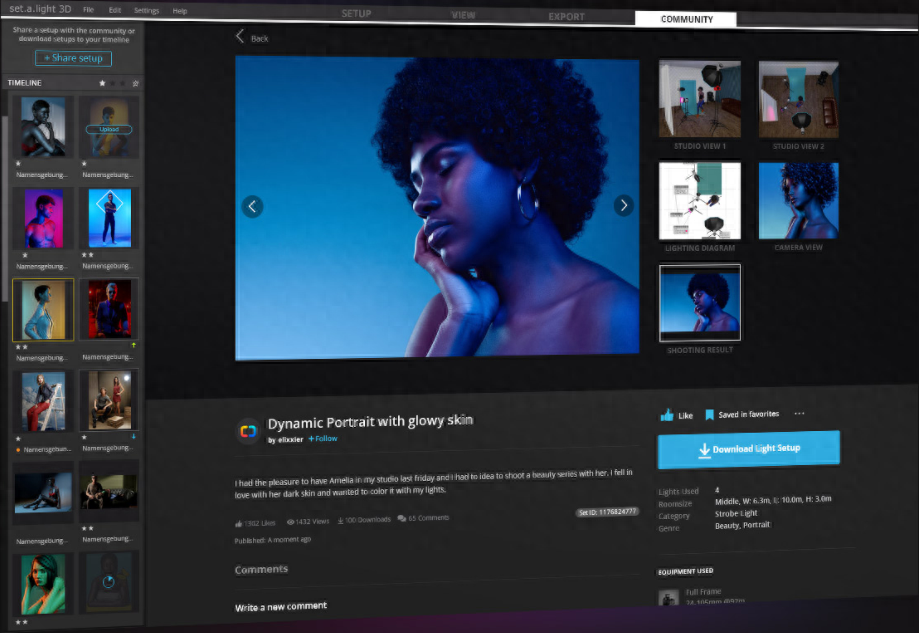The width and height of the screenshot is (919, 633).
Task: Click blue download arrow on couple thumbnail
Action: point(134,436)
